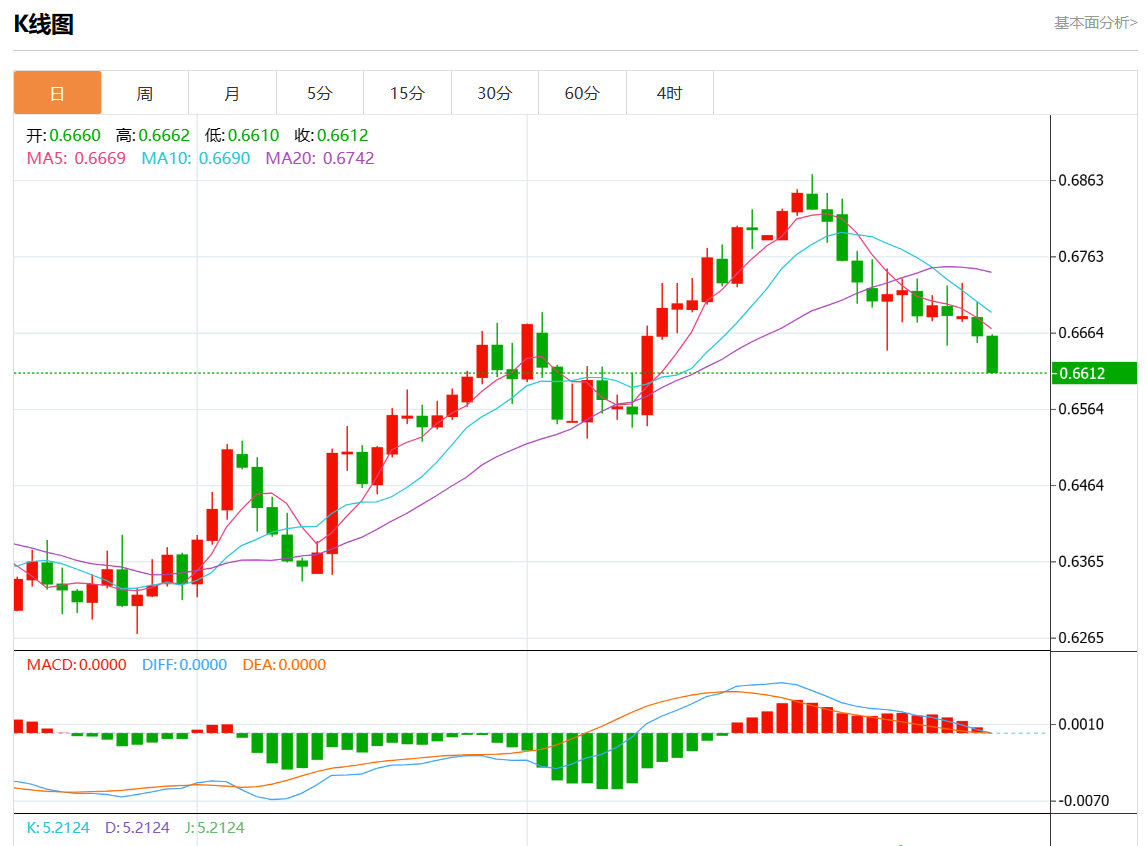
Task: Choose the 15分 timeframe tab
Action: (x=407, y=93)
